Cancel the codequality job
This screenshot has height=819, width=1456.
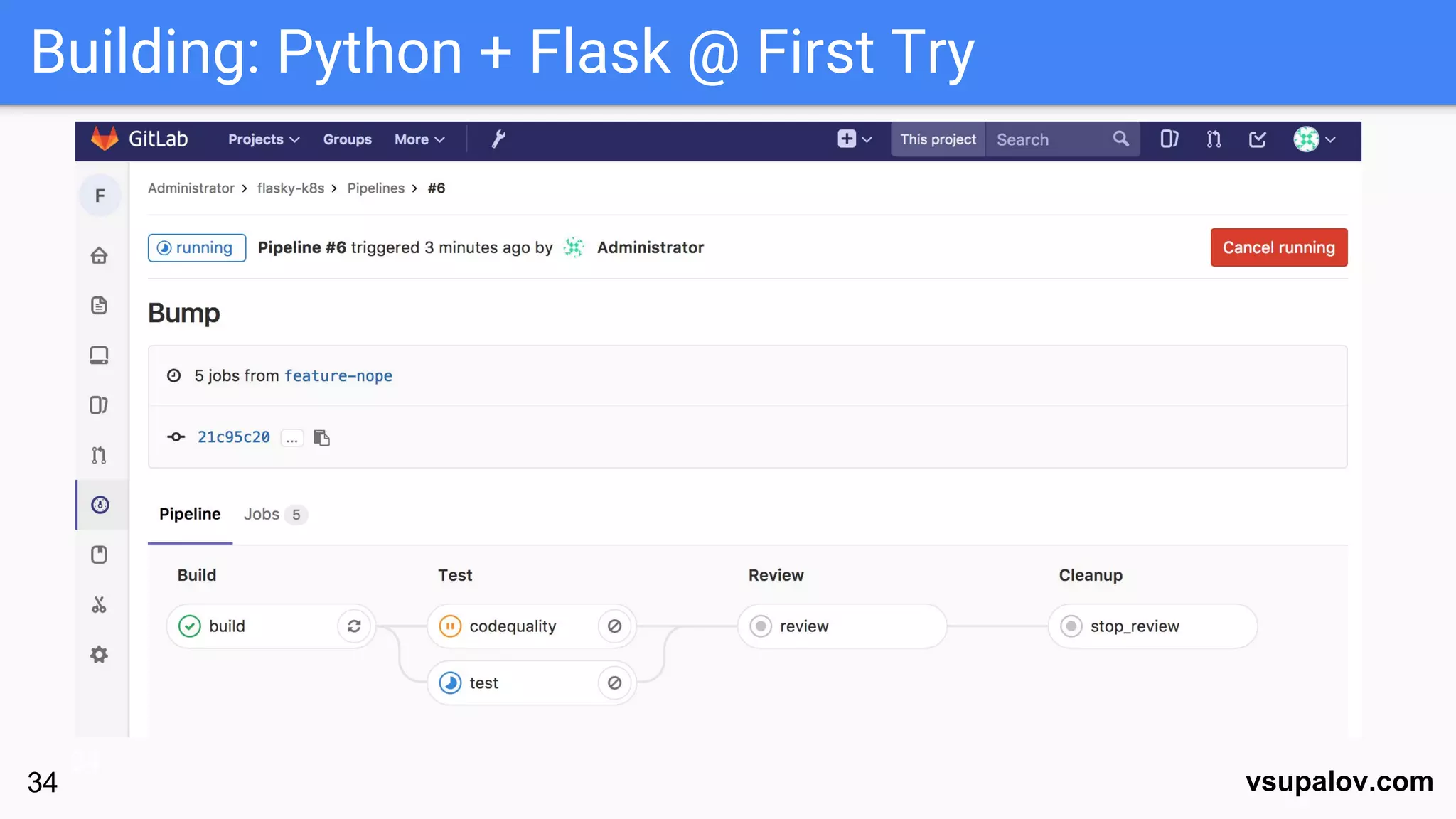(614, 626)
